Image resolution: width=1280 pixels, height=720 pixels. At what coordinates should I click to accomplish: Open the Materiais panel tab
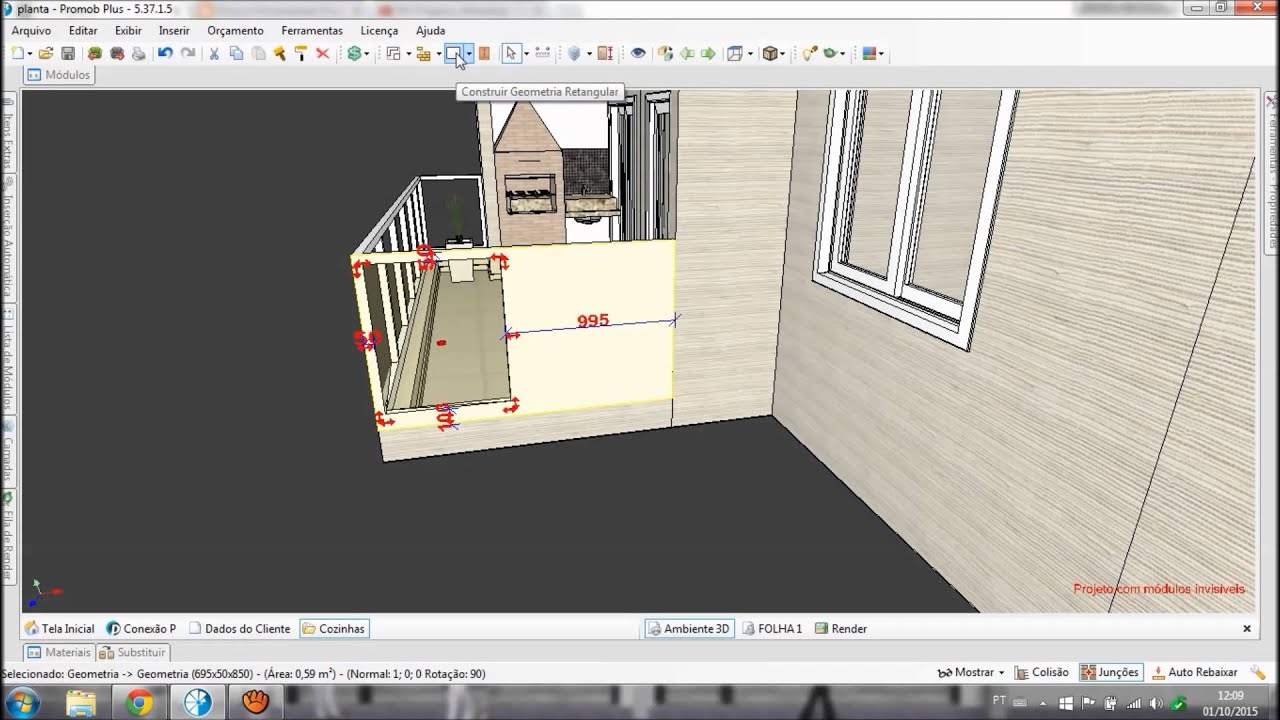(x=59, y=652)
